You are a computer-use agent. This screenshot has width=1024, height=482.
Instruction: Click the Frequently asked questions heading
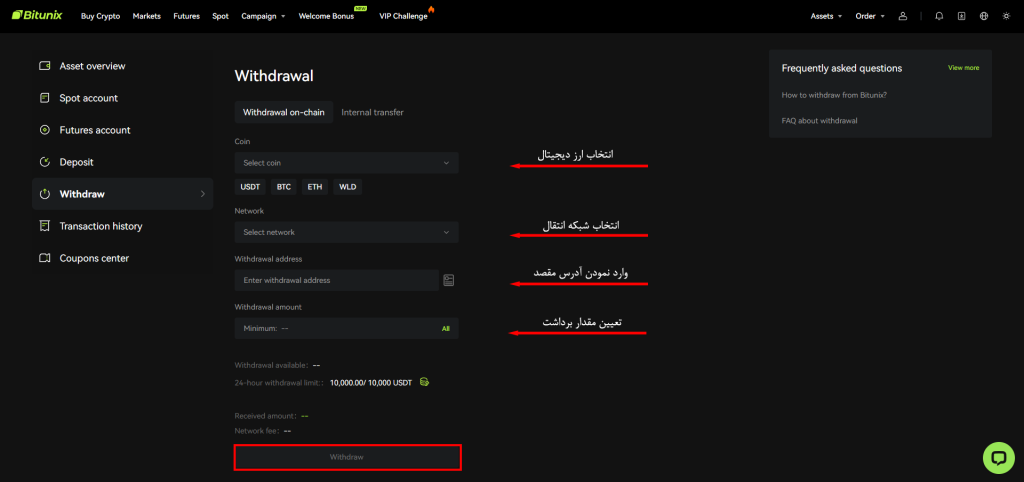coord(842,68)
